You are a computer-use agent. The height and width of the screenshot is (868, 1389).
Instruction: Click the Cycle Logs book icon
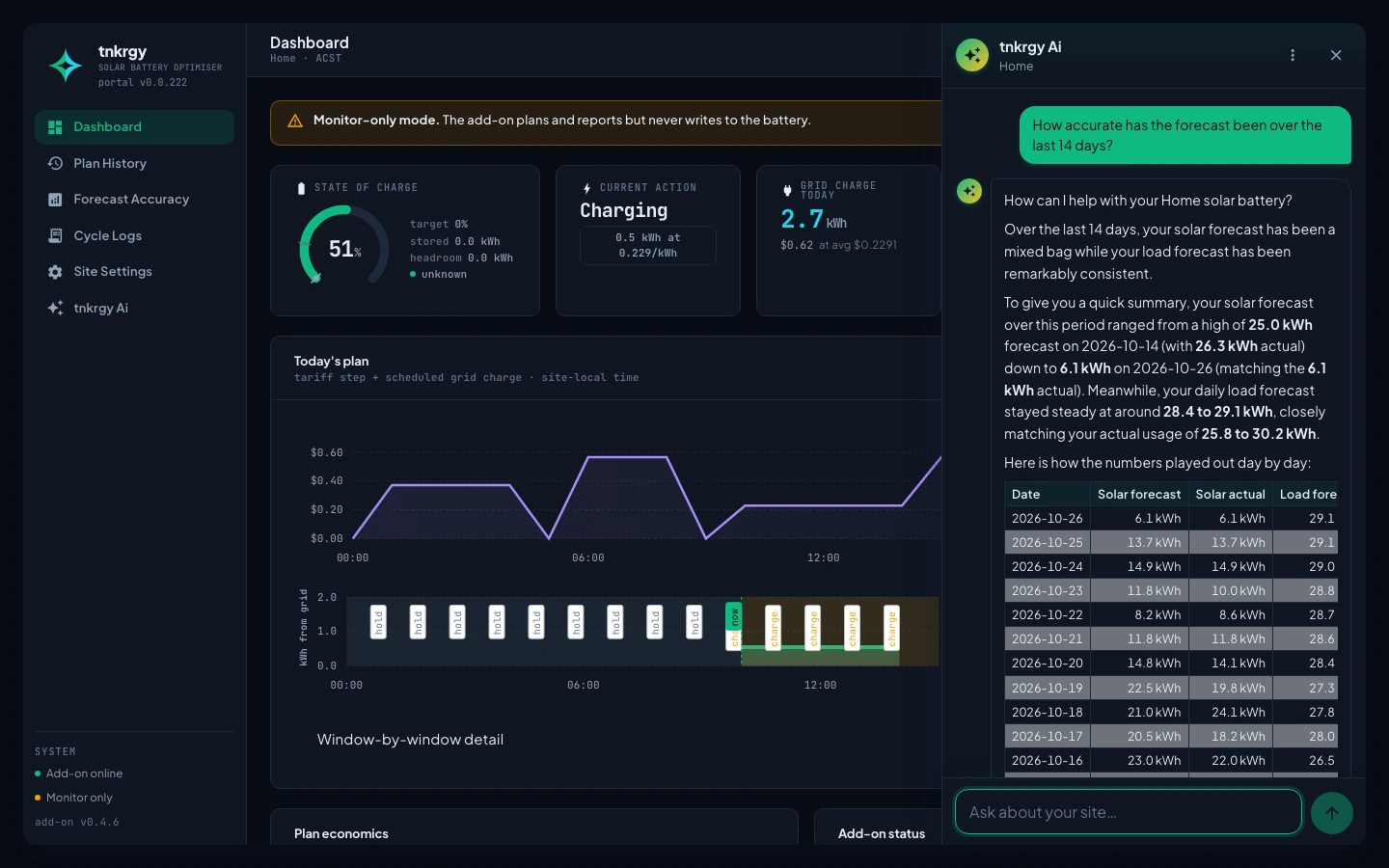click(x=55, y=236)
